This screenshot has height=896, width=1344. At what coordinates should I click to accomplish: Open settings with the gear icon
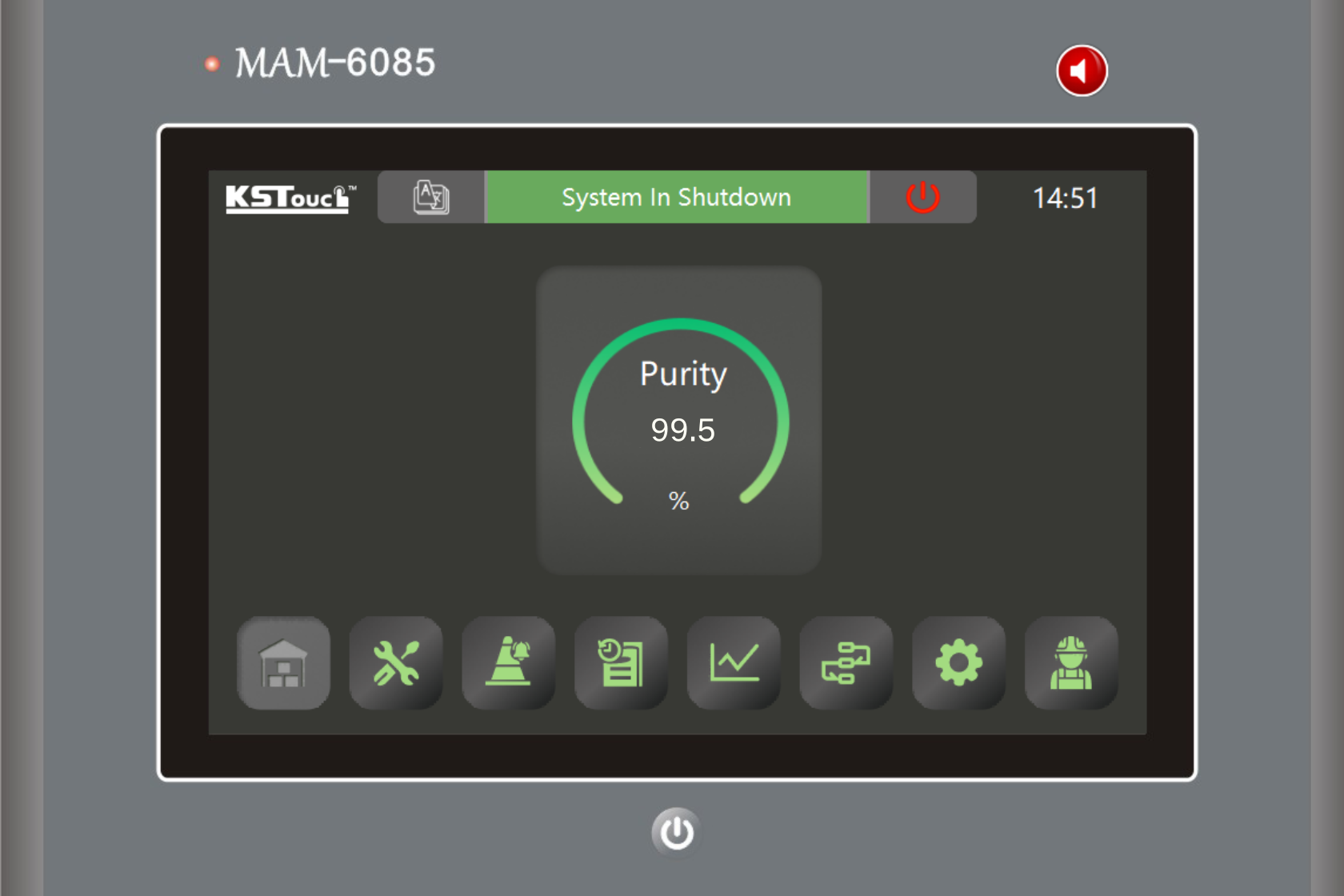958,663
